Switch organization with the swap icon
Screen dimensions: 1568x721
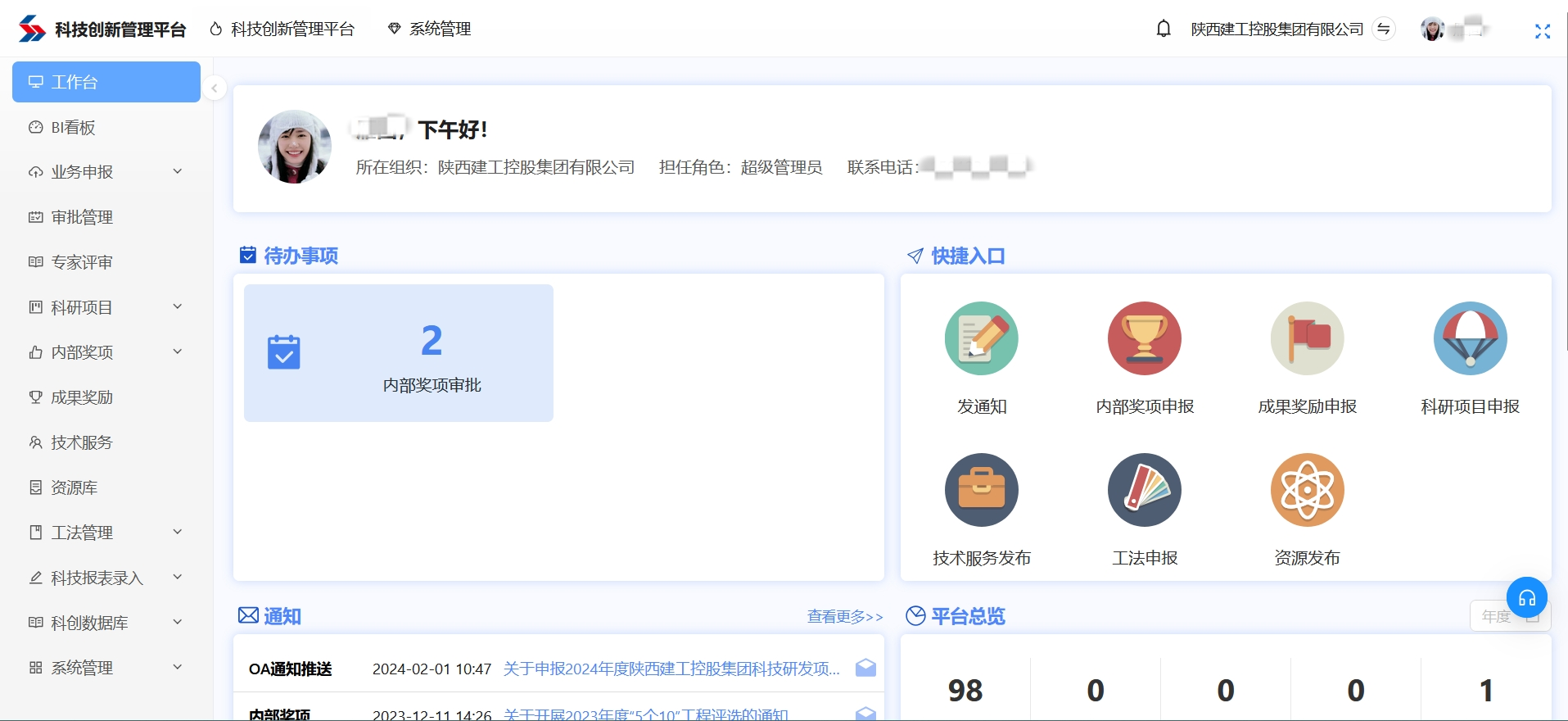coord(1383,29)
